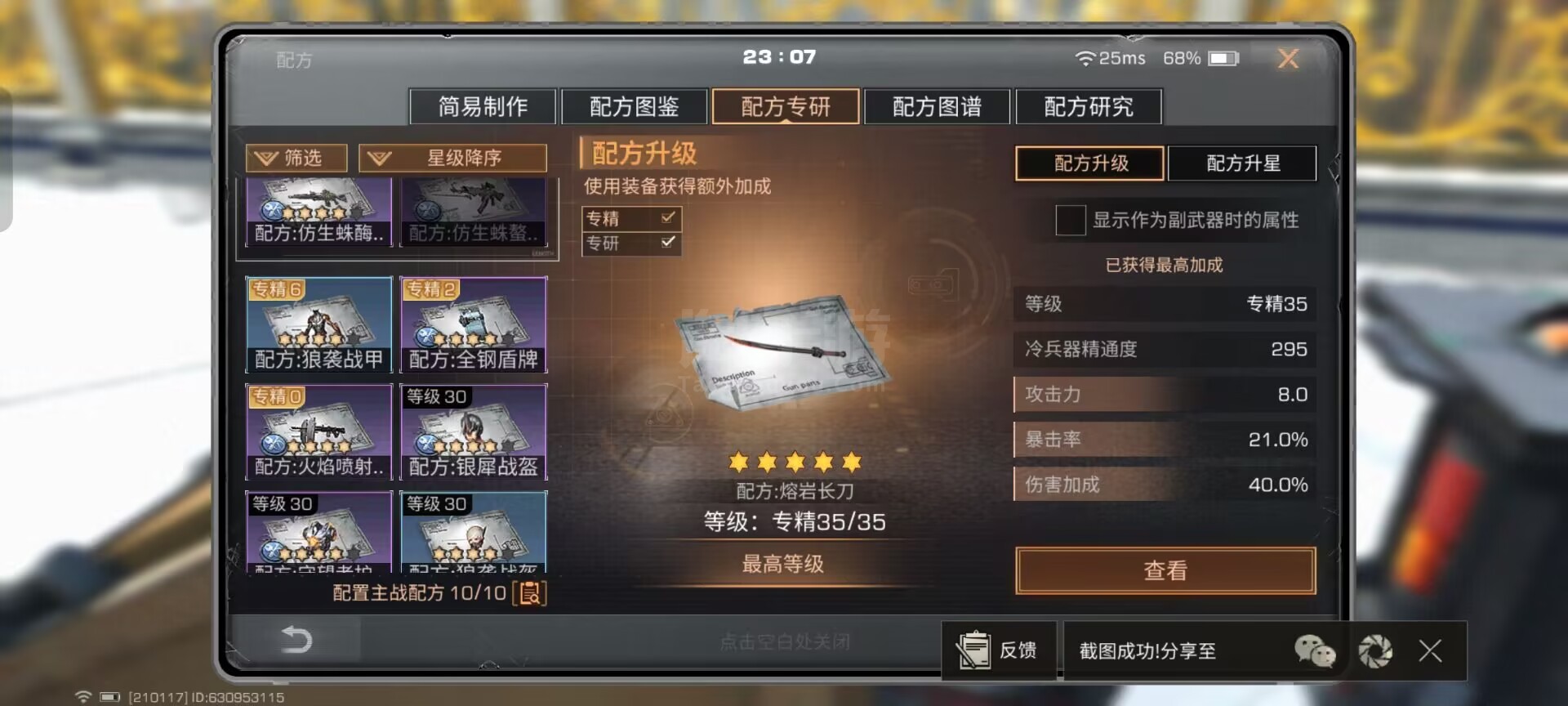The height and width of the screenshot is (706, 1568).
Task: Open the 简易制作 tab
Action: 483,106
